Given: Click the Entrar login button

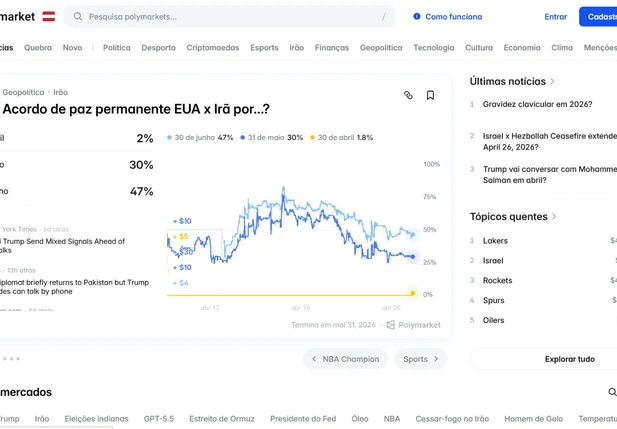Looking at the screenshot, I should pos(556,17).
